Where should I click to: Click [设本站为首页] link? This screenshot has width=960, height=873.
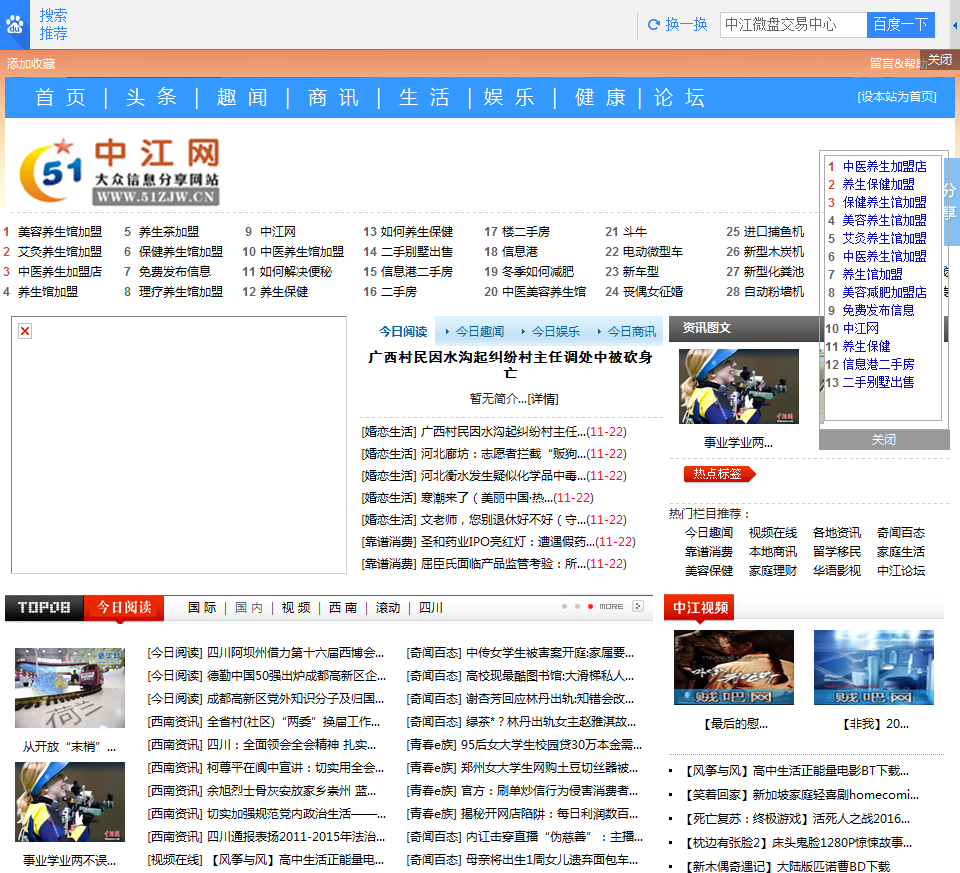897,97
